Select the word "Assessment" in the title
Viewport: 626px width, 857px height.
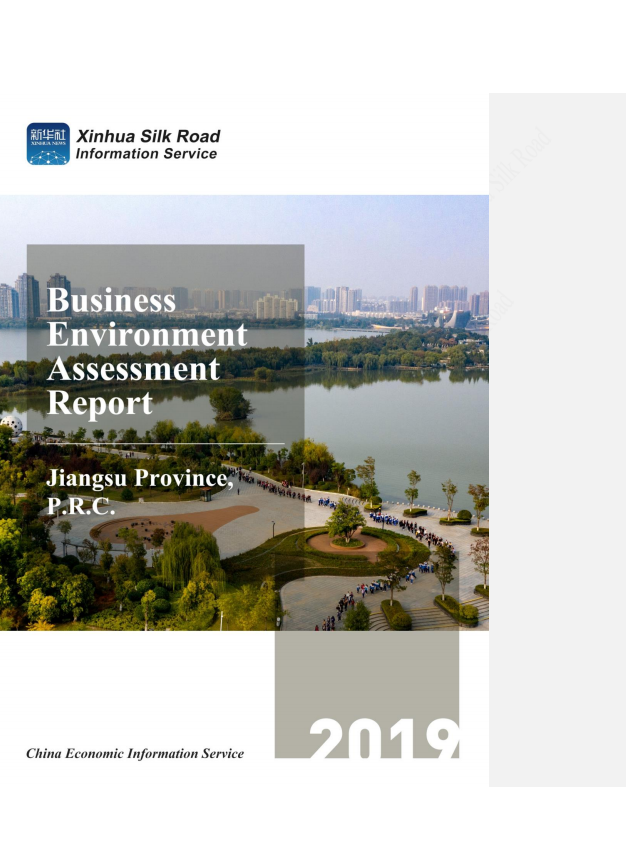click(133, 368)
